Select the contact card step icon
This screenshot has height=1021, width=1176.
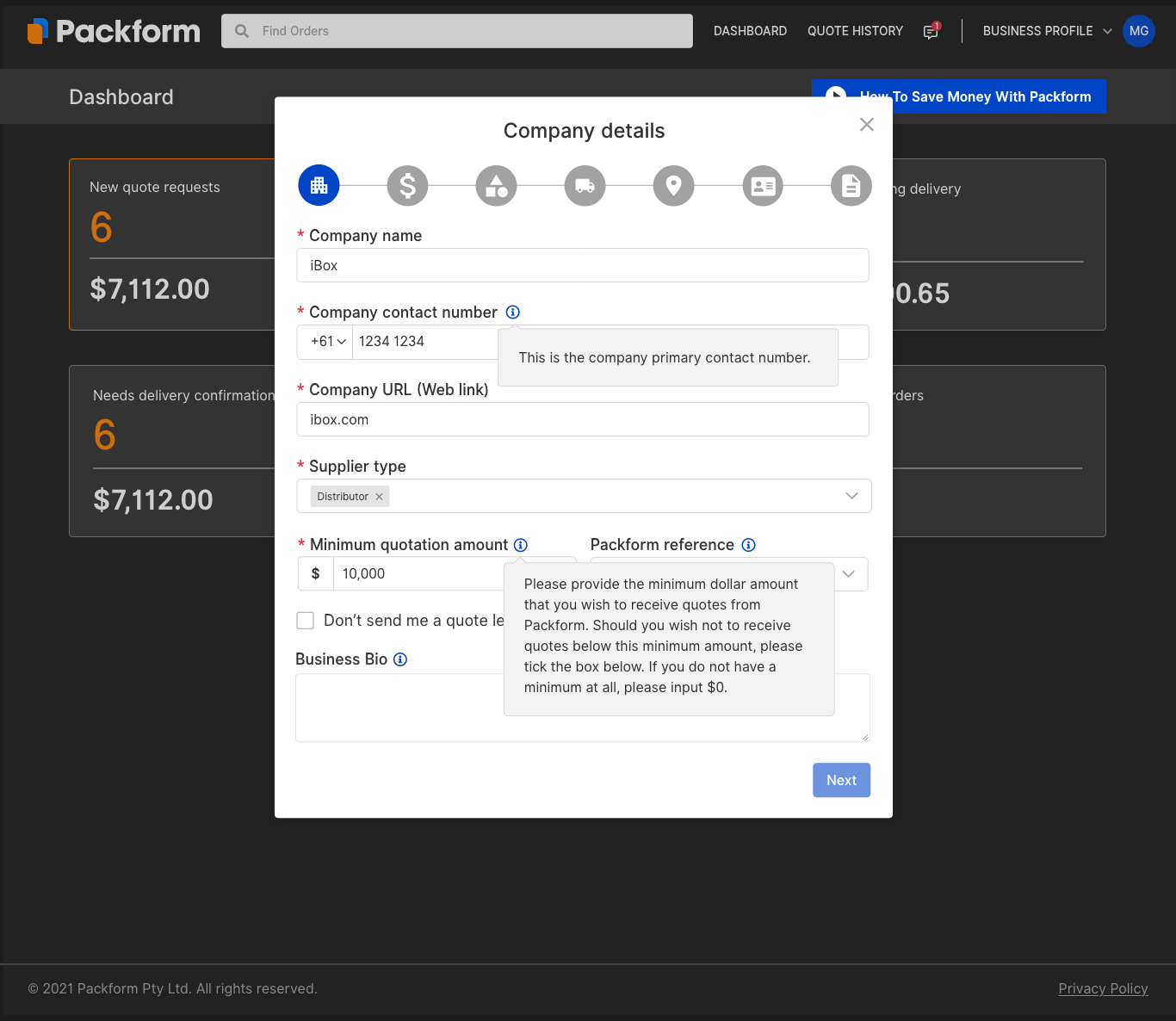[763, 186]
